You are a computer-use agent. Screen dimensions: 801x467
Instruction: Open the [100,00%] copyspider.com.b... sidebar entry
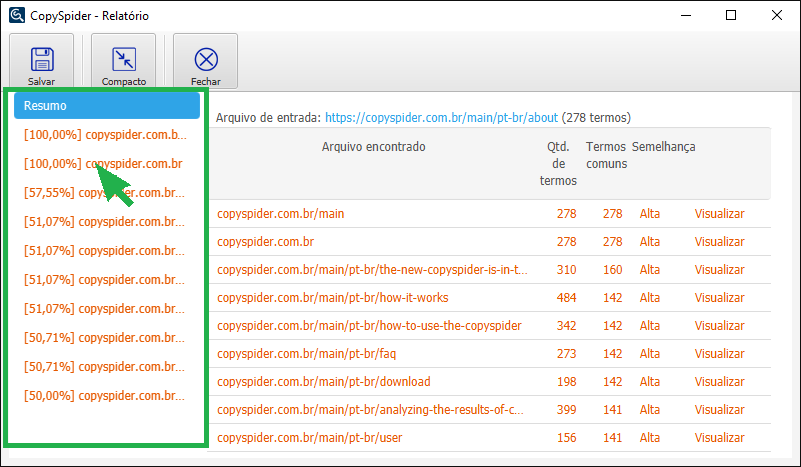[x=105, y=135]
